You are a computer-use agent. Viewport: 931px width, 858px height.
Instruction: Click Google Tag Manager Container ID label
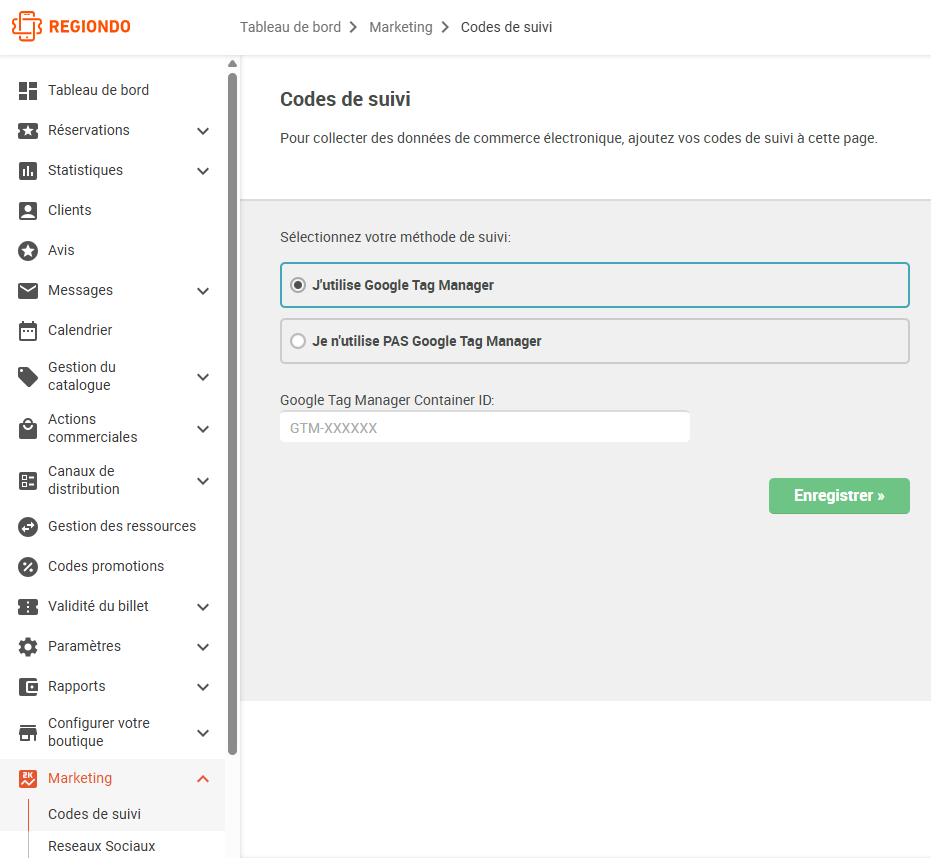[x=387, y=400]
